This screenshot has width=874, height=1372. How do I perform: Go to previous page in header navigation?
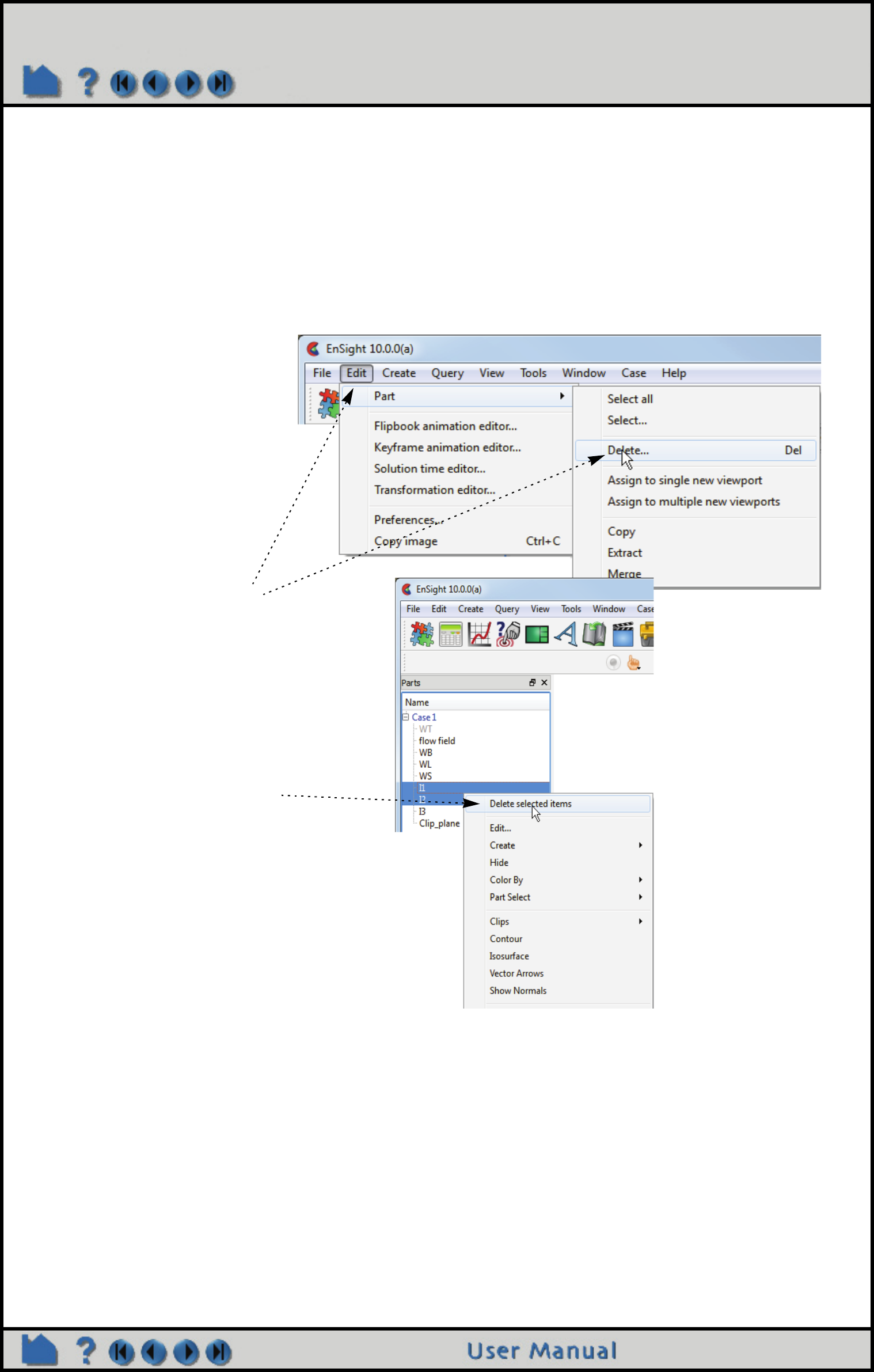155,84
